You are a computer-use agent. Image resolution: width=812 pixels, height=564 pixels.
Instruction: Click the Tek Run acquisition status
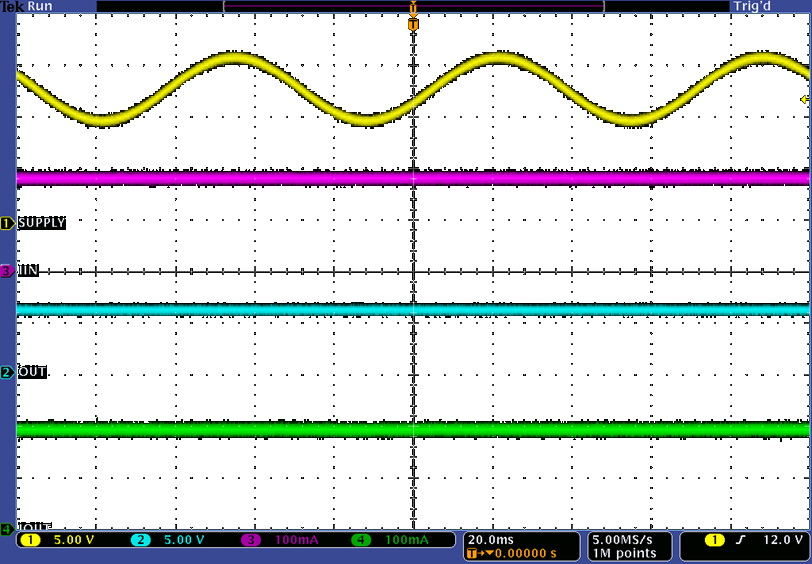(x=26, y=7)
